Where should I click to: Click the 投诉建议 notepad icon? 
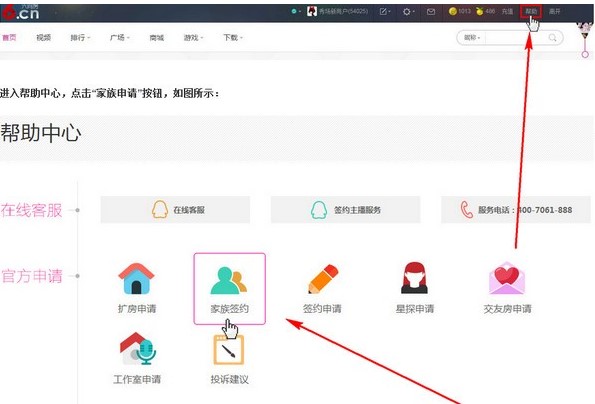click(229, 350)
